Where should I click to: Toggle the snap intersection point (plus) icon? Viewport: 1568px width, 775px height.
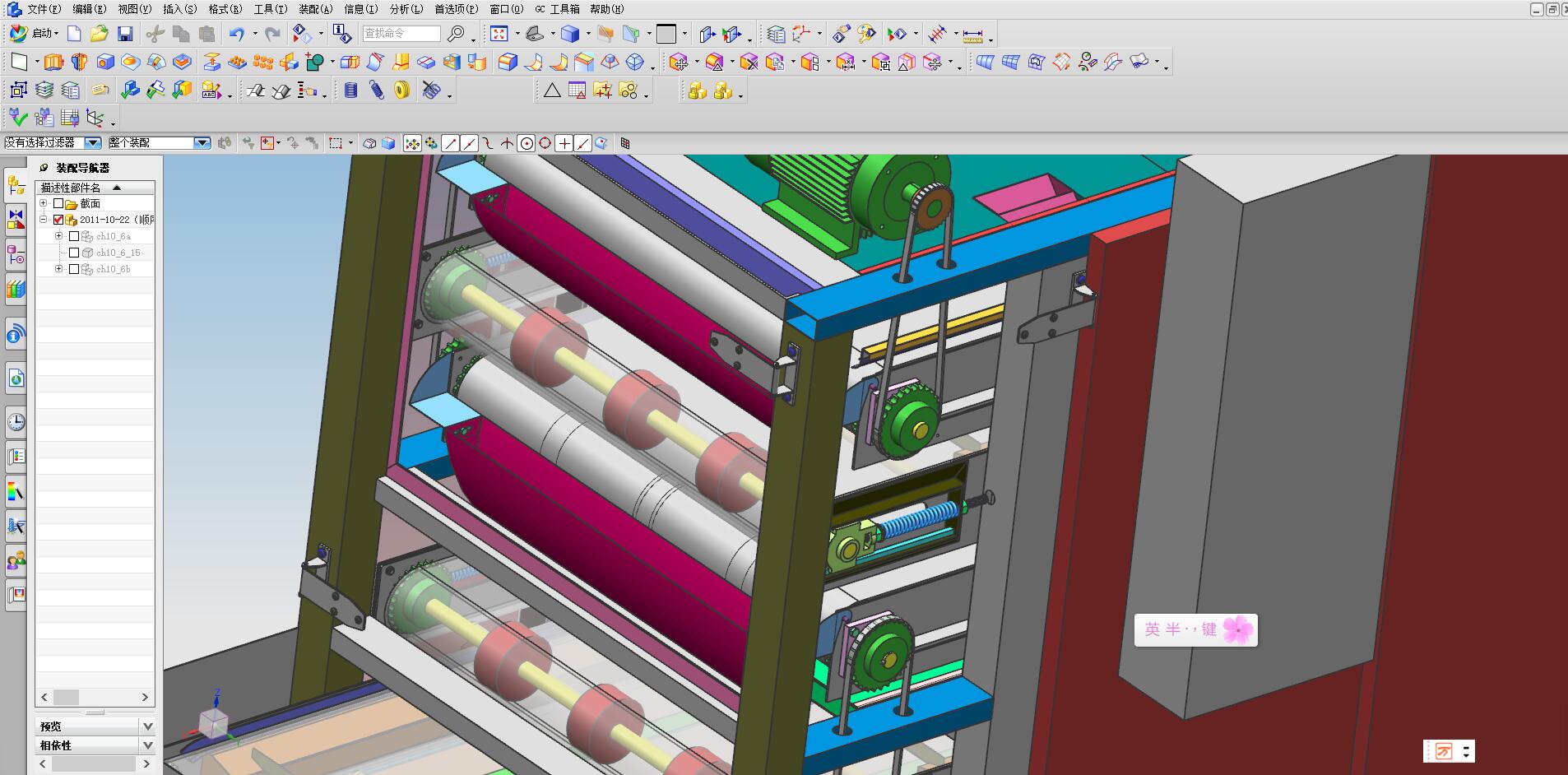click(564, 143)
